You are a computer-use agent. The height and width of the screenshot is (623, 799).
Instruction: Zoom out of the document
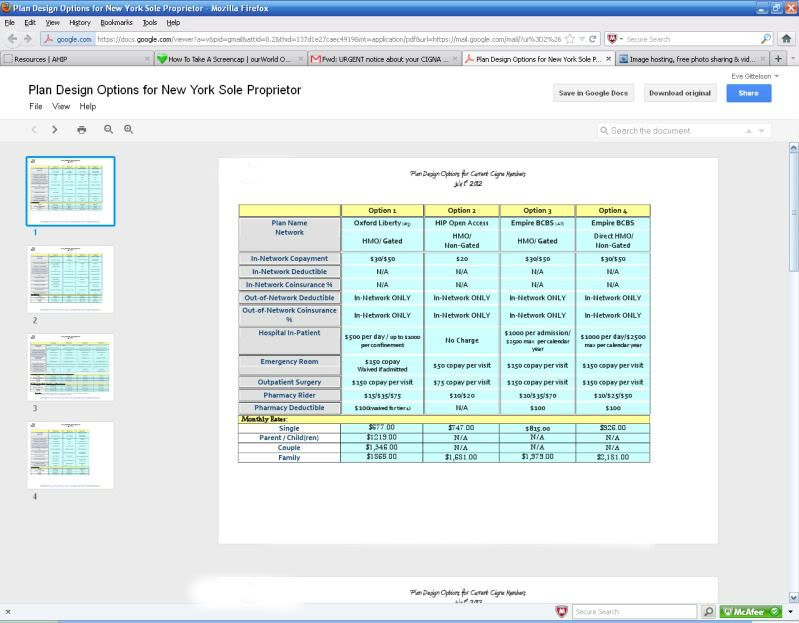[108, 129]
